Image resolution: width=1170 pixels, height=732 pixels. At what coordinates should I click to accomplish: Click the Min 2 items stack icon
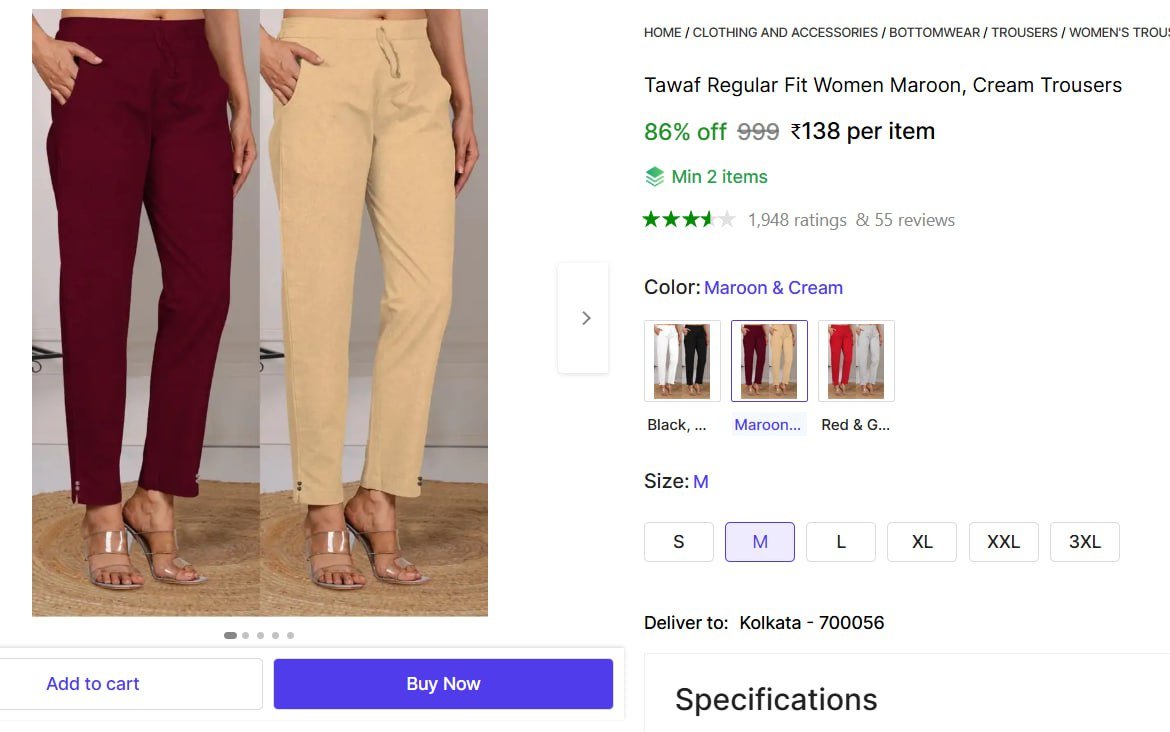[x=655, y=176]
